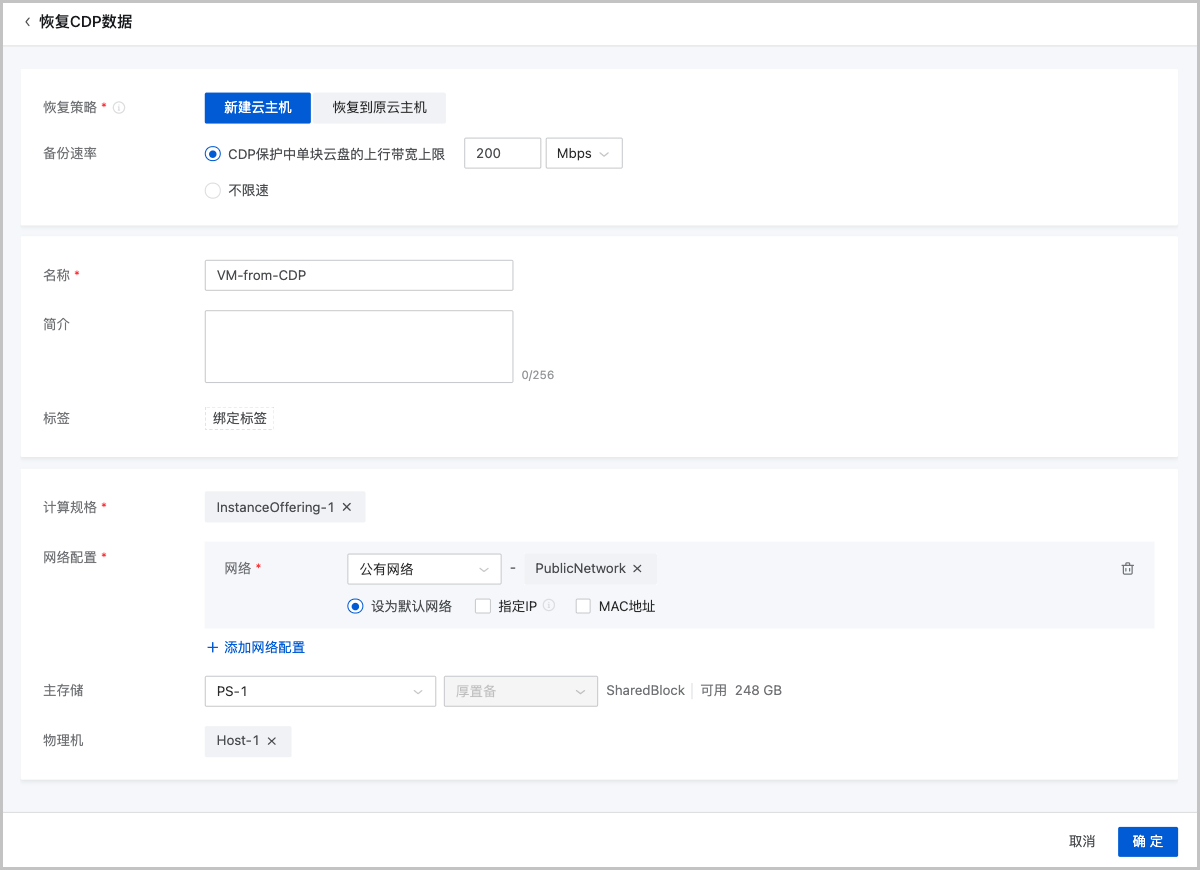Select the 设为默认网络 radio button
The width and height of the screenshot is (1200, 870).
point(355,606)
